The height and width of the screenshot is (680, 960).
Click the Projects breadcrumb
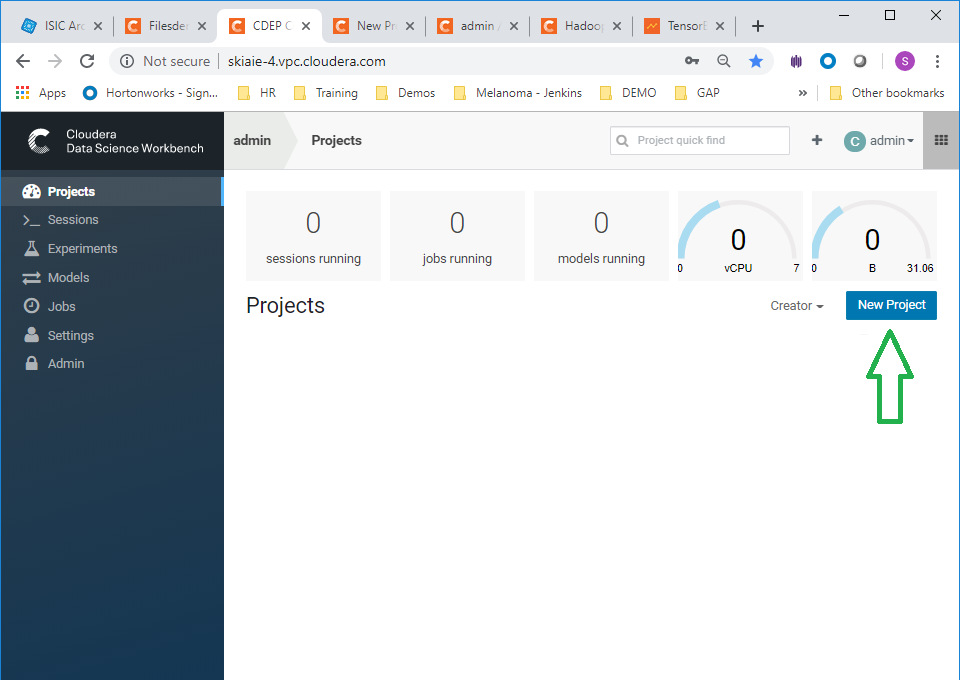tap(336, 141)
